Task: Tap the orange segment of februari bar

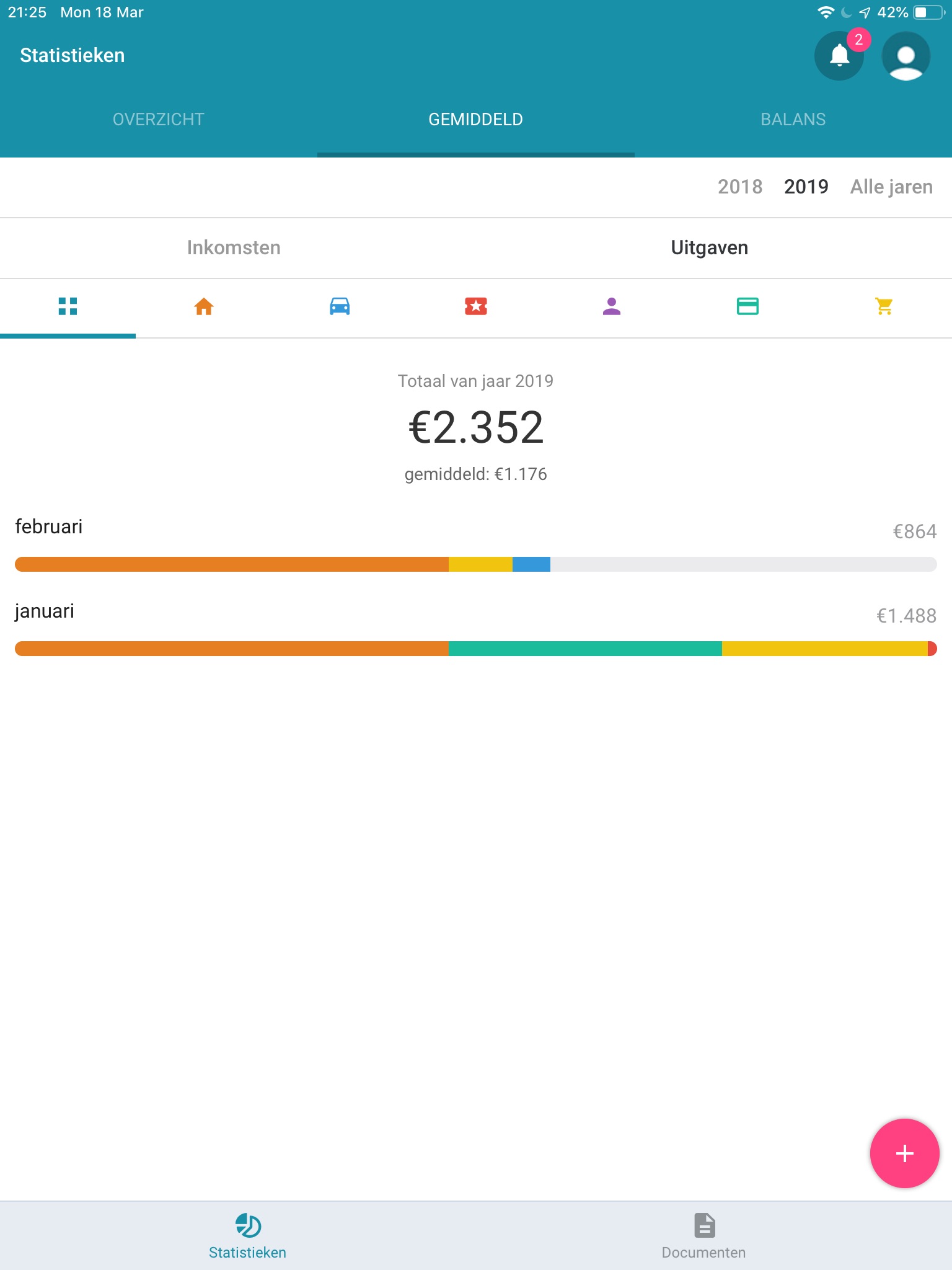Action: click(232, 564)
